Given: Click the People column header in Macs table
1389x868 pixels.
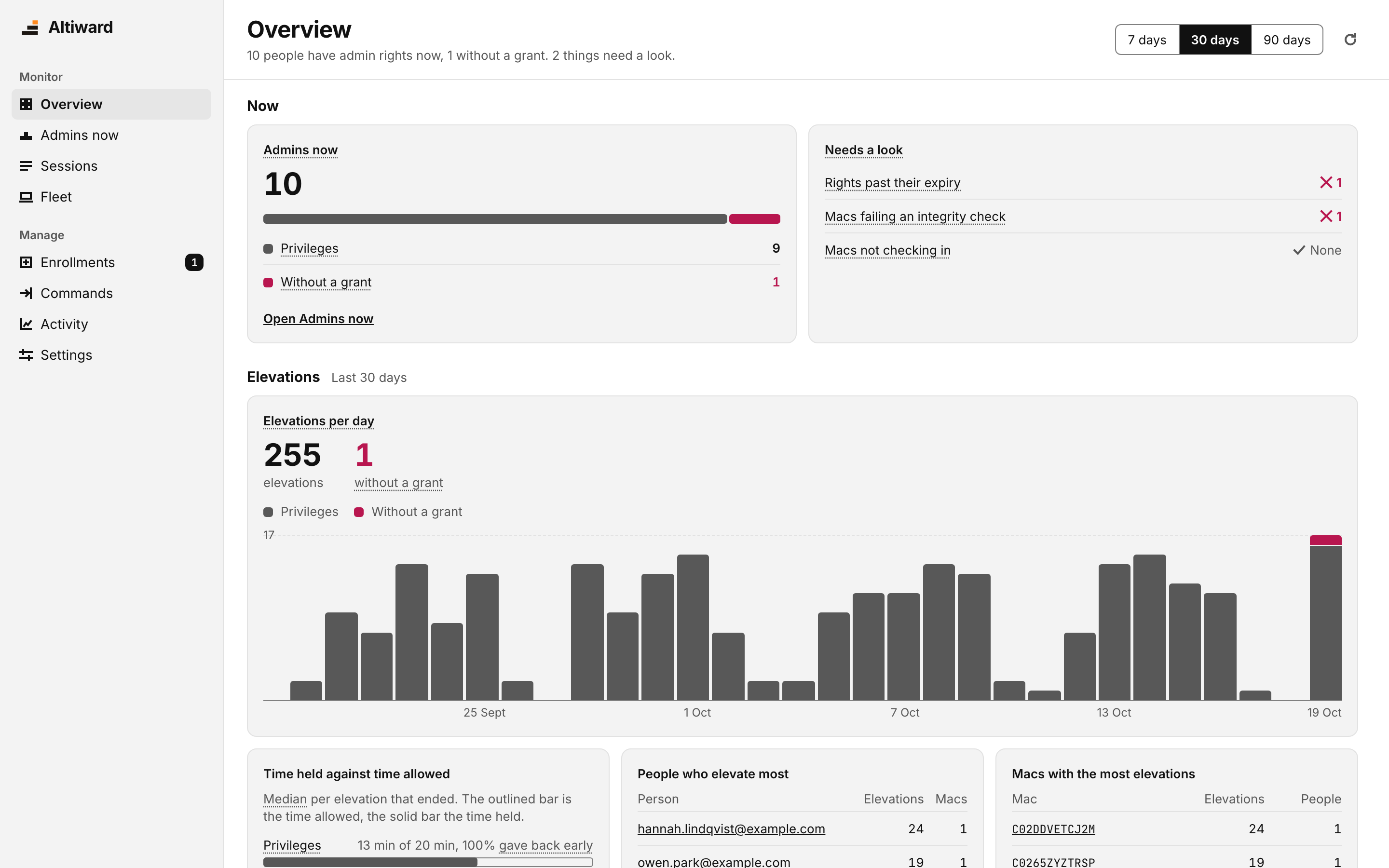Looking at the screenshot, I should pos(1321,799).
